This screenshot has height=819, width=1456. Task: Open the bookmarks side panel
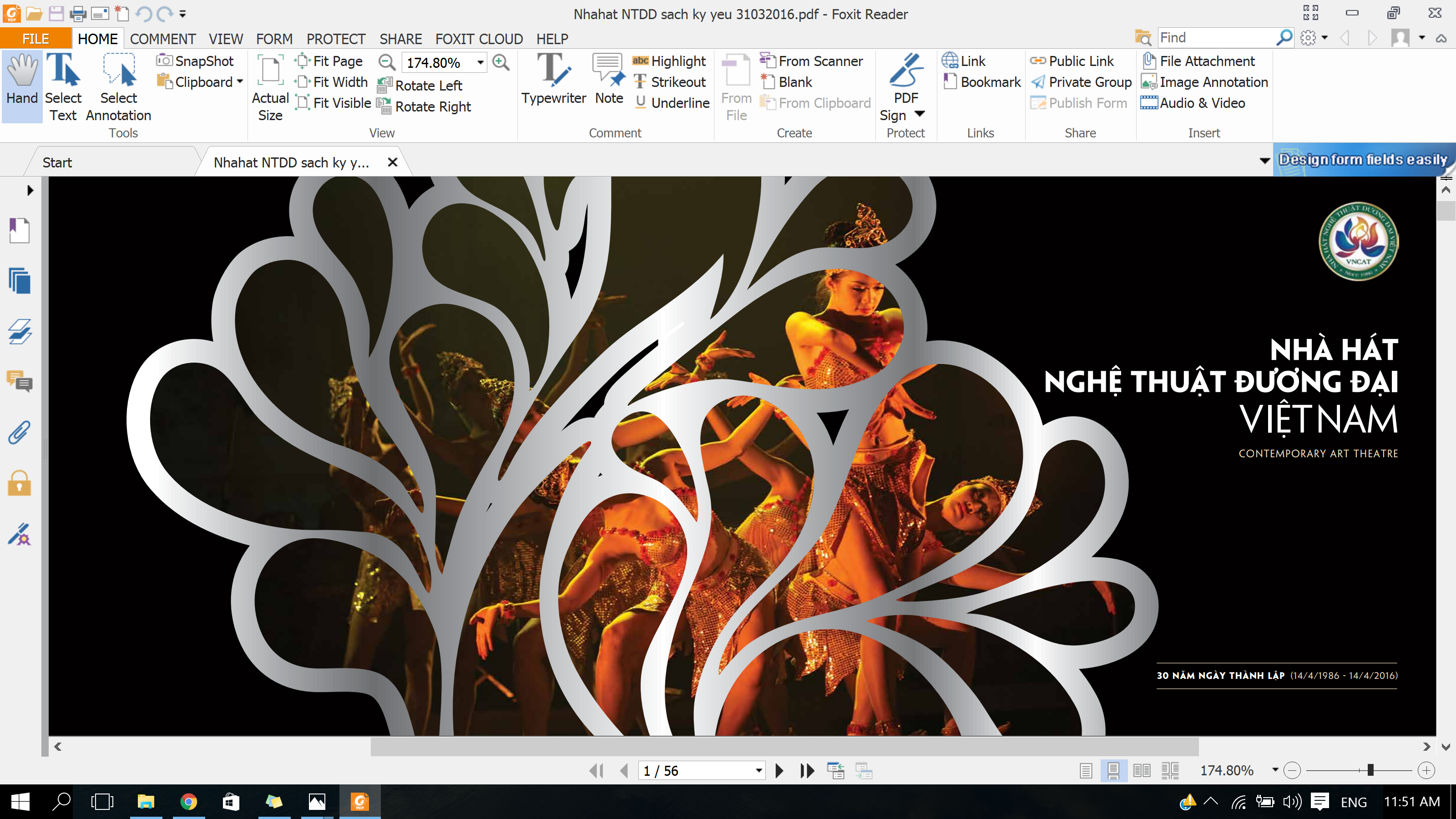(19, 231)
